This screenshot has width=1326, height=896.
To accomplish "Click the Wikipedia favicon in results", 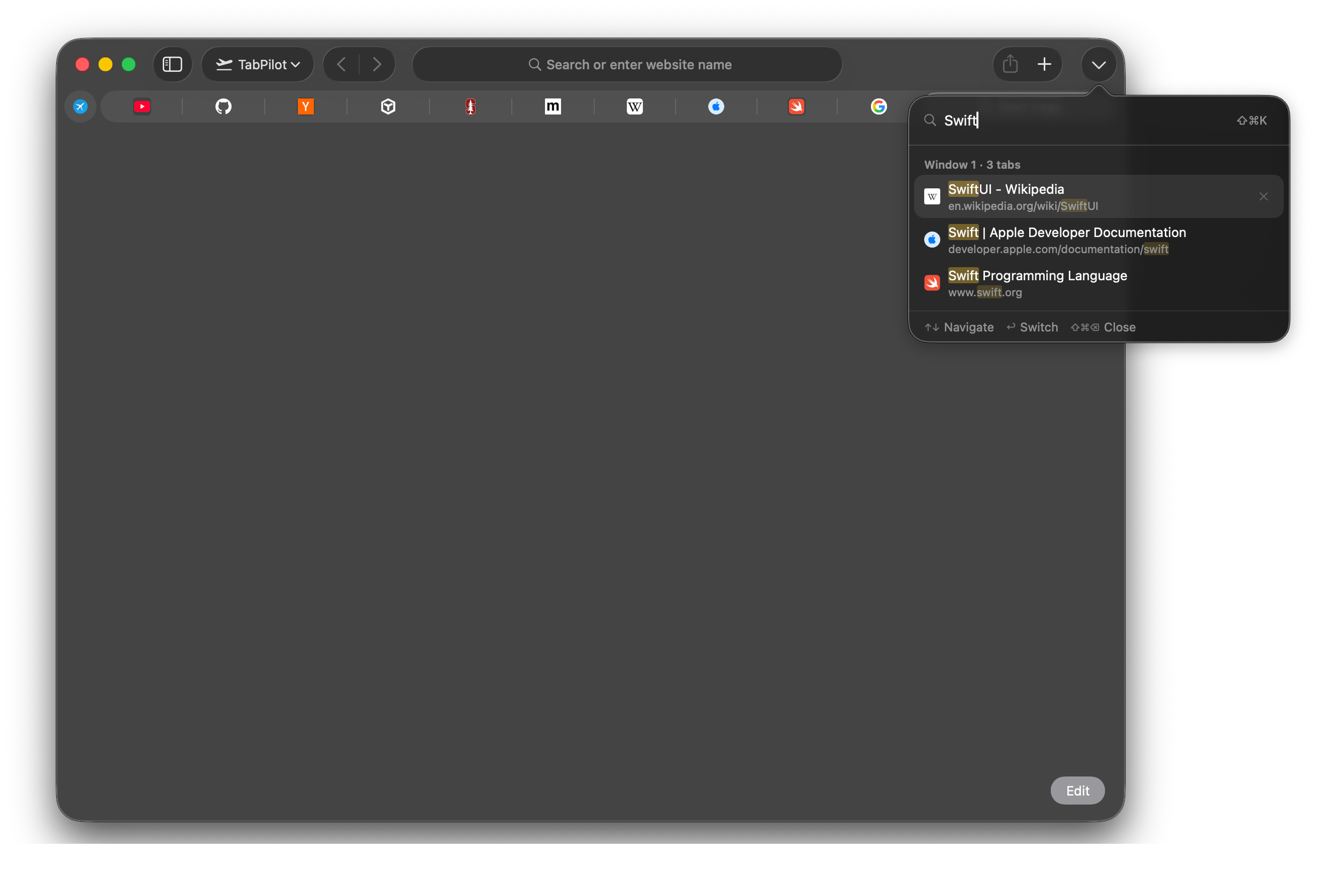I will tap(932, 196).
